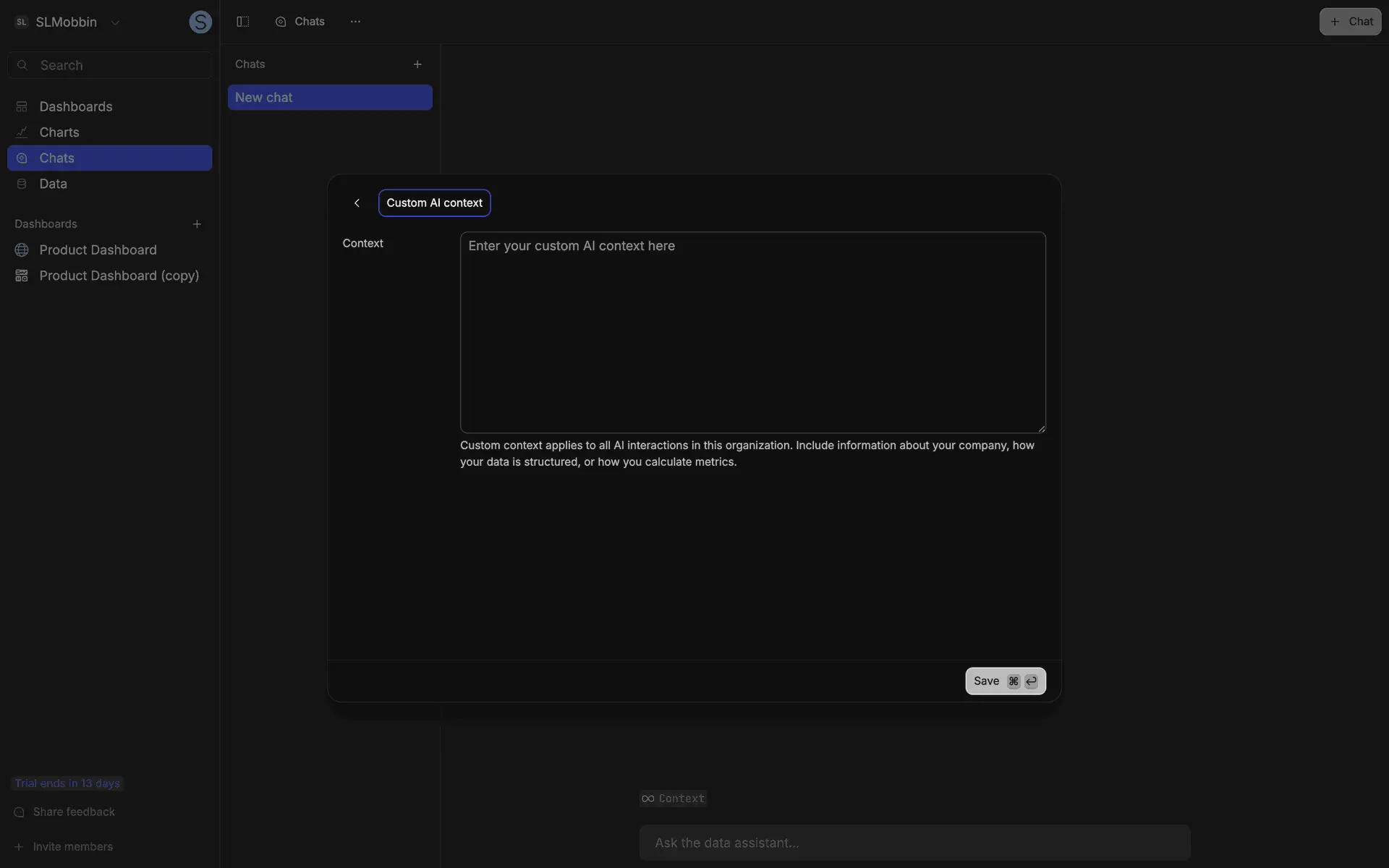Screen dimensions: 1389x868
Task: Click the user avatar S icon
Action: click(x=200, y=22)
